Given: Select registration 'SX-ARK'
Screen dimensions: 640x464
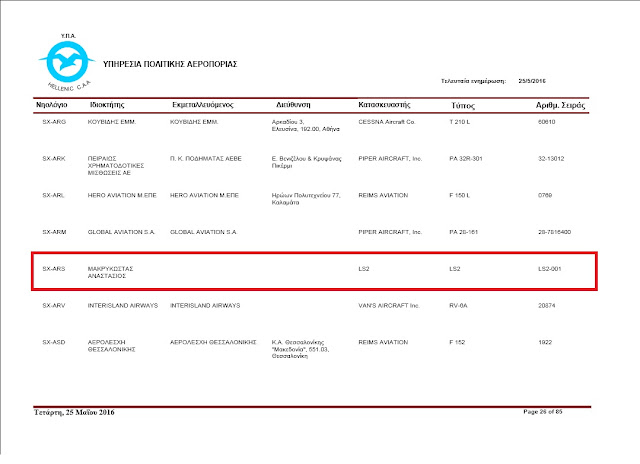Looking at the screenshot, I should [x=54, y=158].
